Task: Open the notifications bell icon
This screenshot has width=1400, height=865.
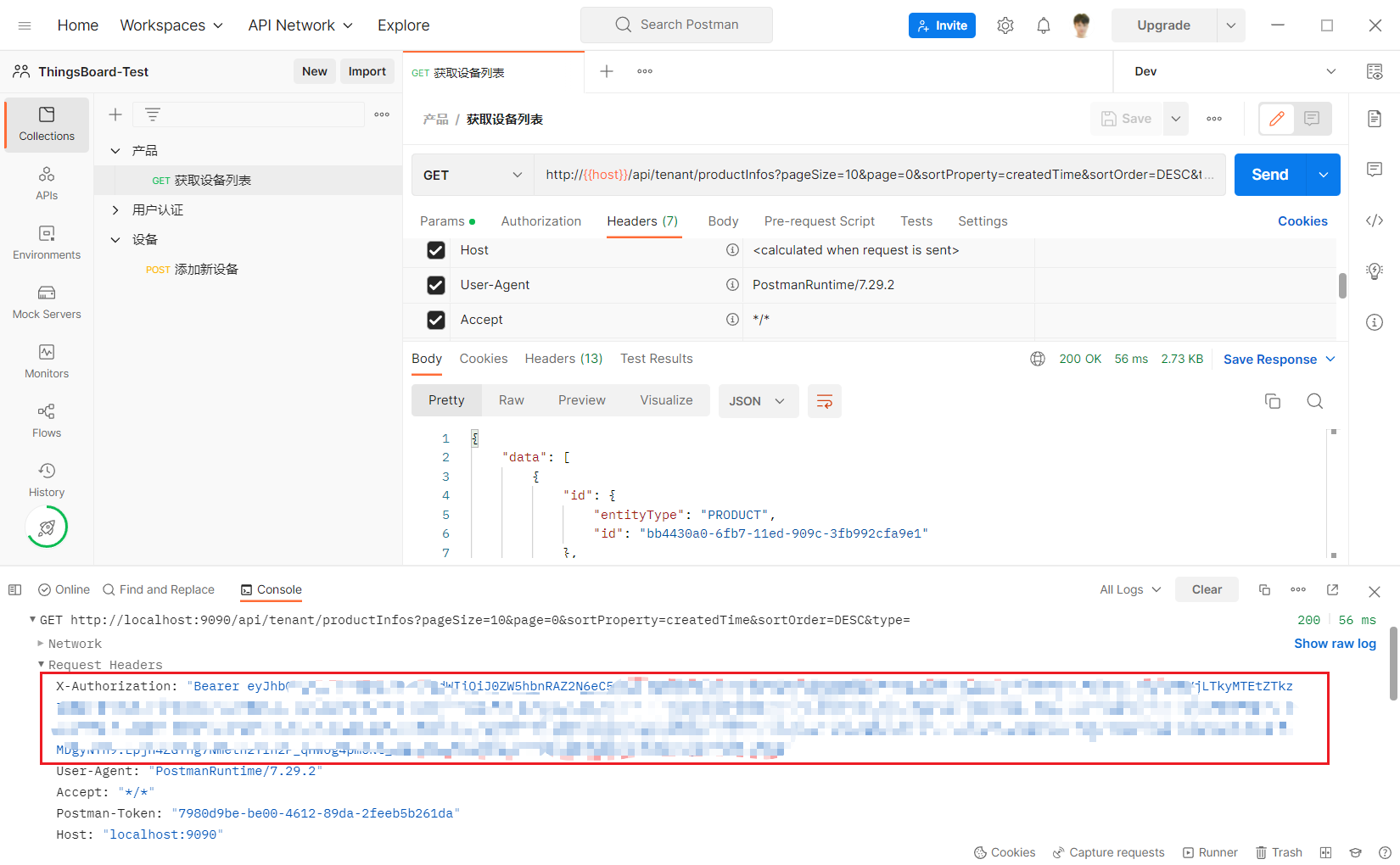Action: point(1044,25)
